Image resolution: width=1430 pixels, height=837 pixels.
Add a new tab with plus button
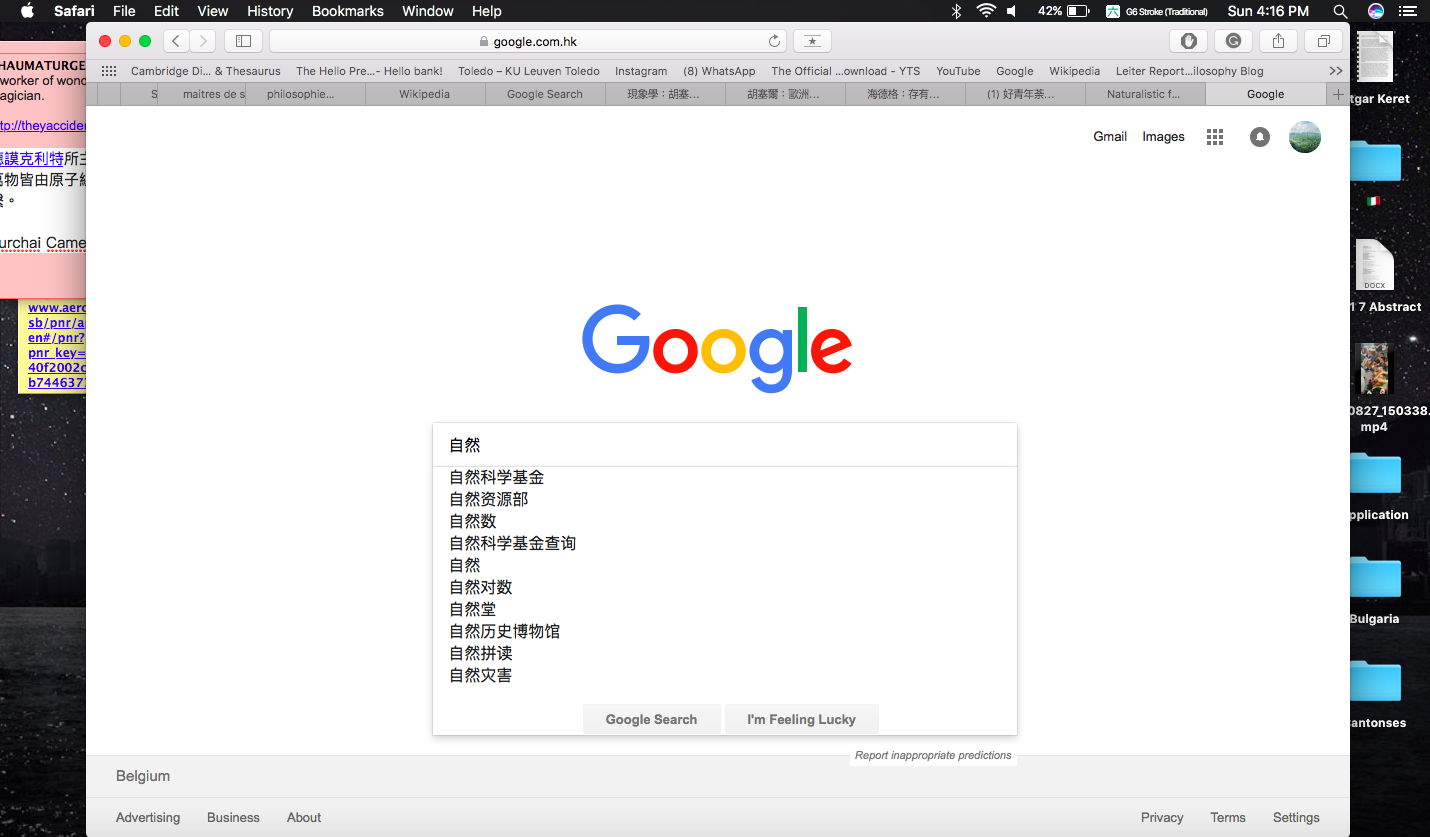(1338, 94)
